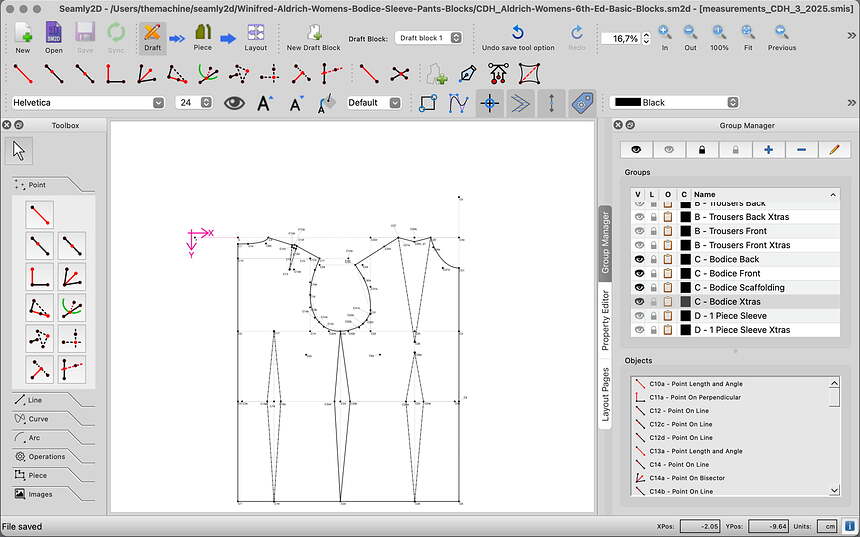Show all groups with dark eye button
The height and width of the screenshot is (537, 860).
point(636,149)
